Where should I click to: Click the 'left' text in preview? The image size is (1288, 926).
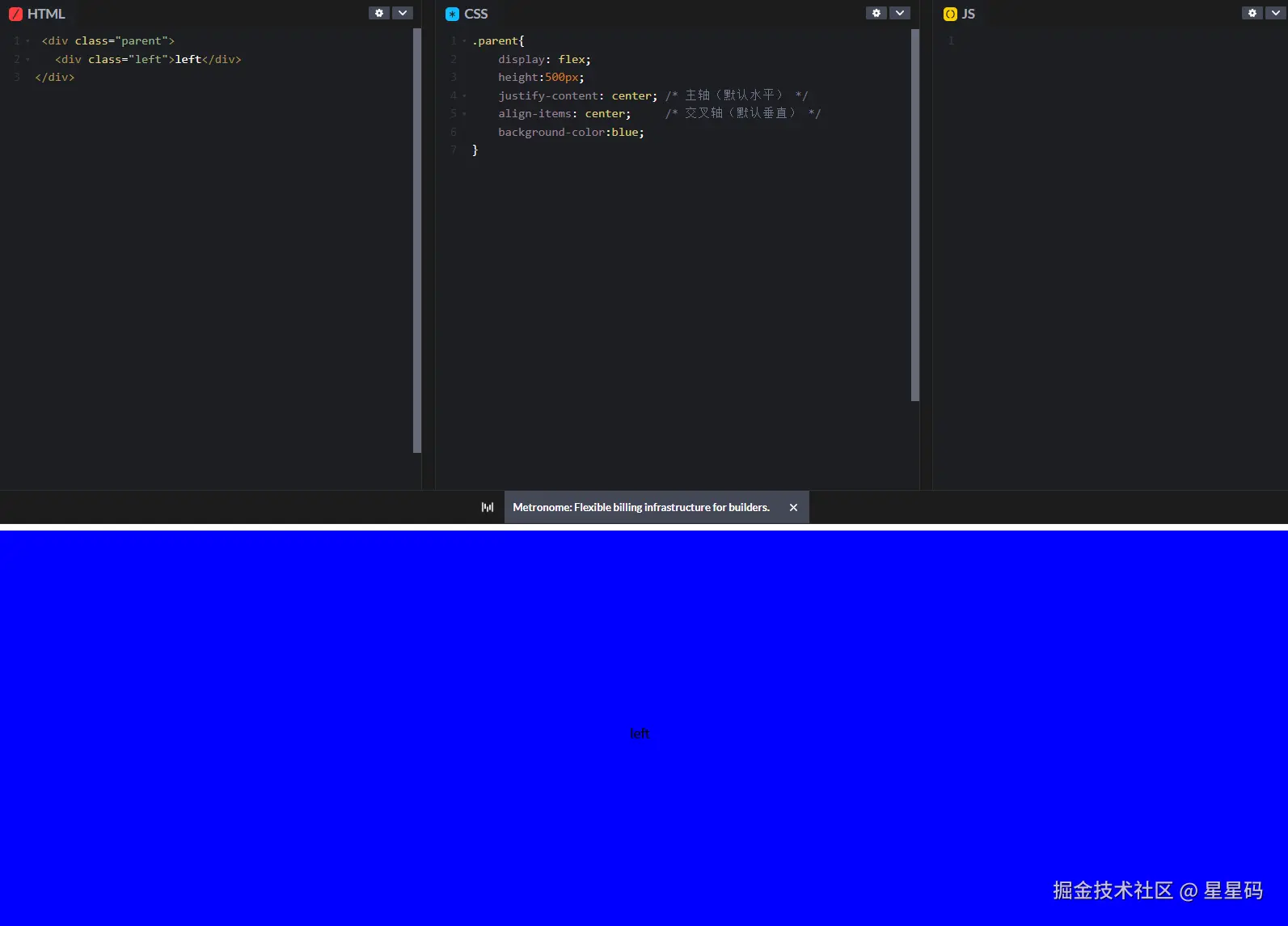640,734
